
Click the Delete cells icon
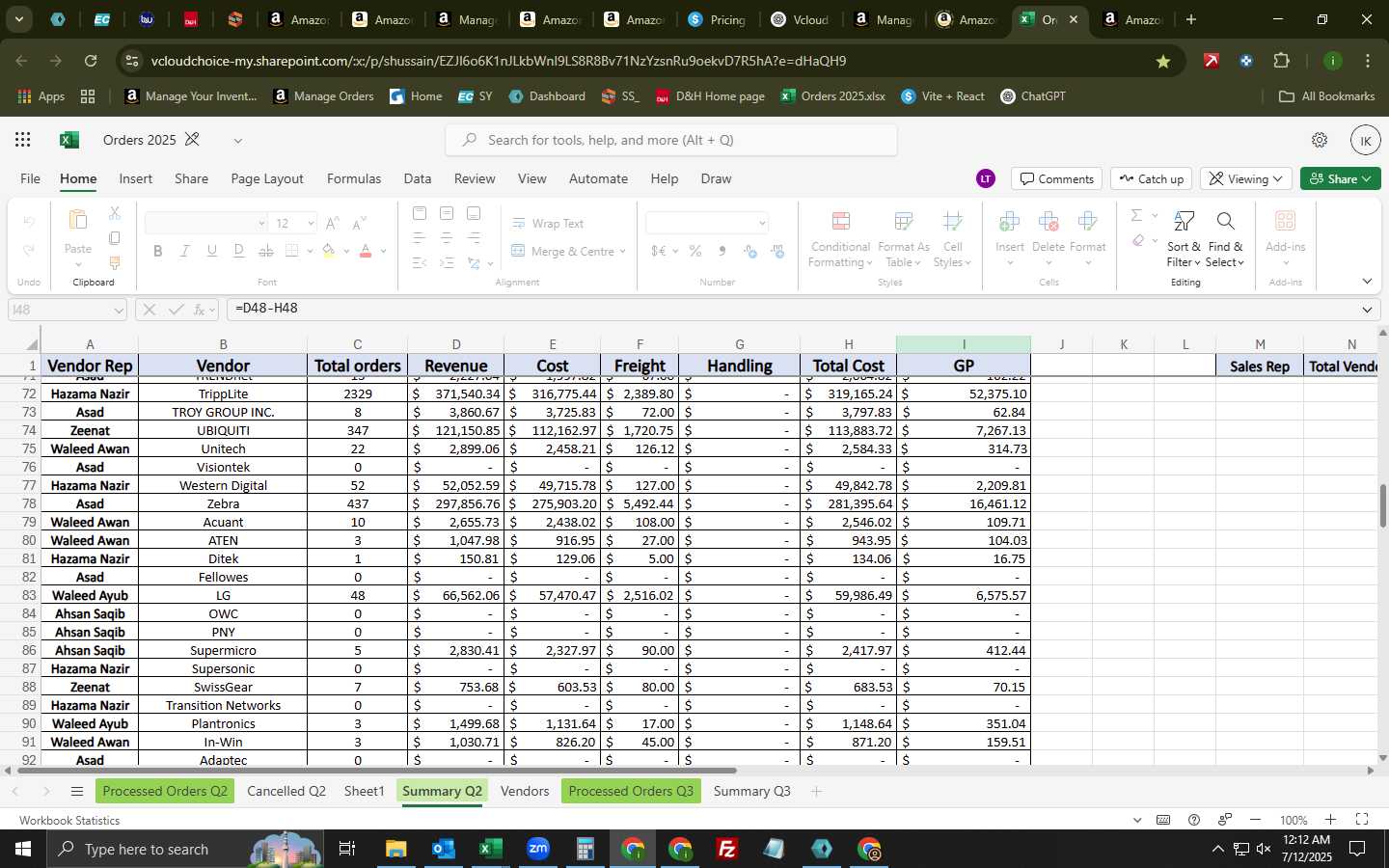click(1048, 222)
